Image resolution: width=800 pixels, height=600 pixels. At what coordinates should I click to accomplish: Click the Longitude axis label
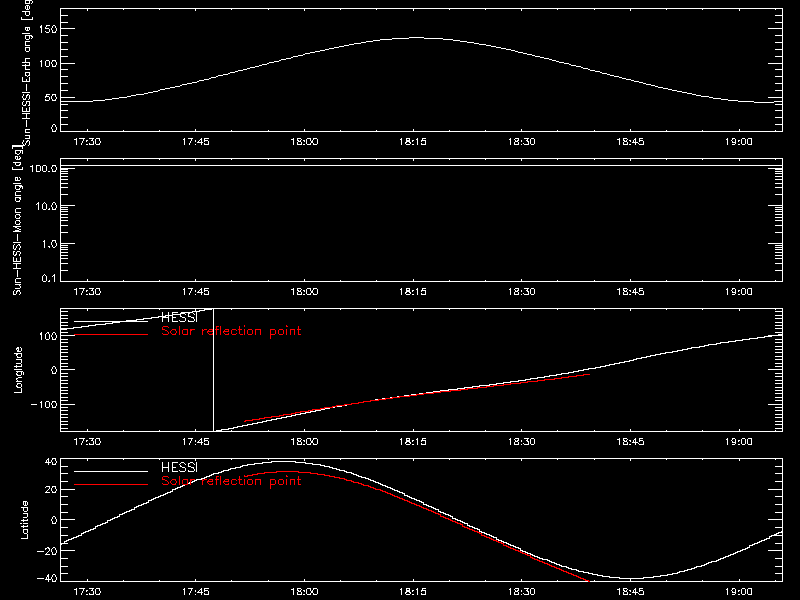pos(18,370)
